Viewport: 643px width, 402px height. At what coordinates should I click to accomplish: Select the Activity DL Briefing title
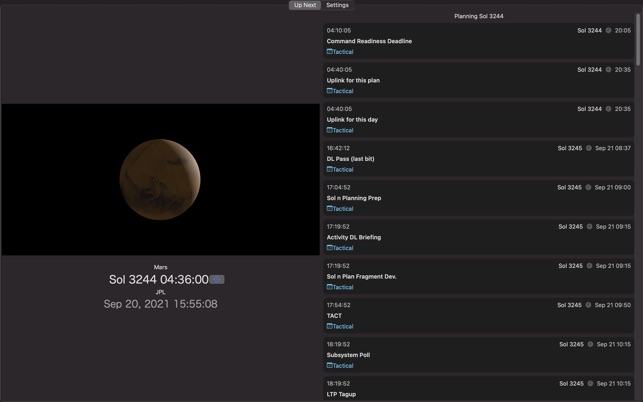click(353, 238)
